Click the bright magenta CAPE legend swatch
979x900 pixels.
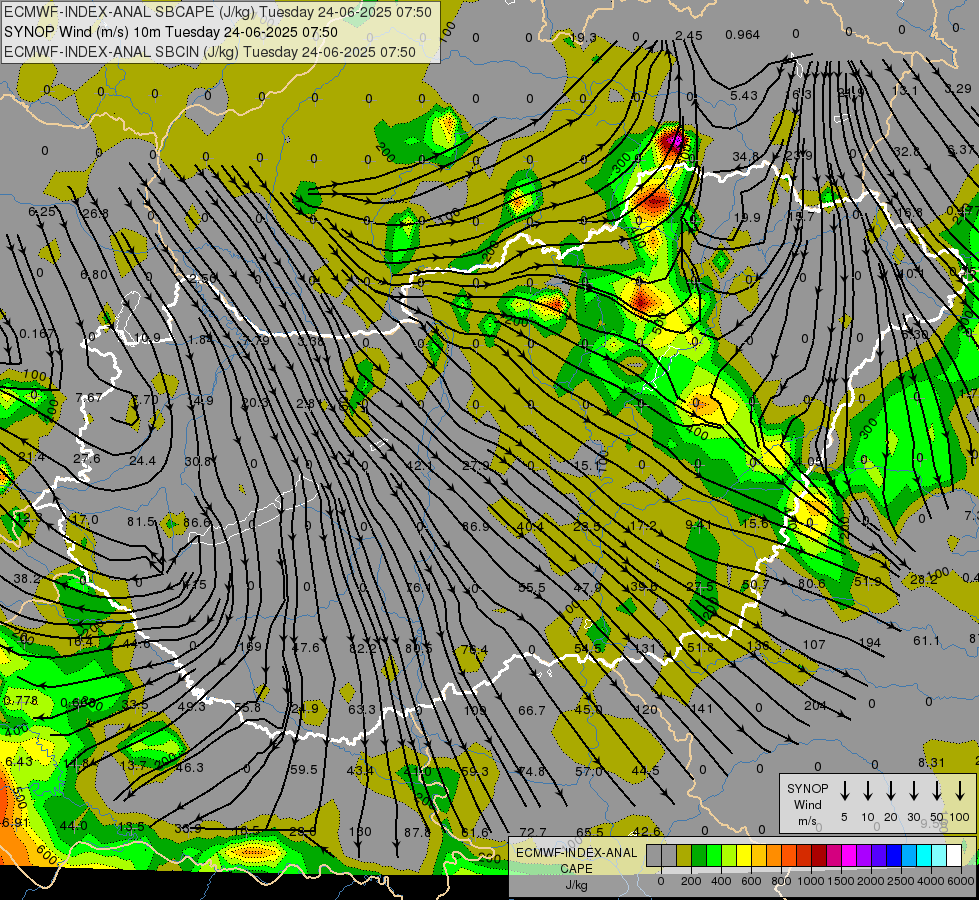(x=849, y=856)
